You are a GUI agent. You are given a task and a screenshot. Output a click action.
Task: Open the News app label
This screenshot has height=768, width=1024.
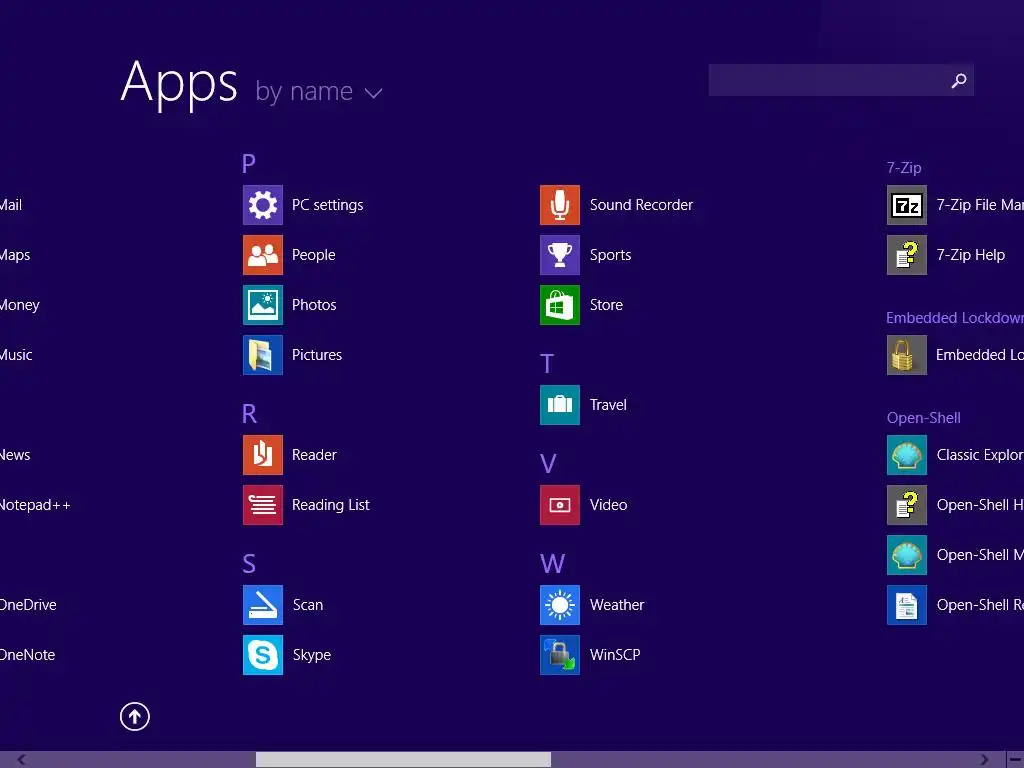pos(14,455)
